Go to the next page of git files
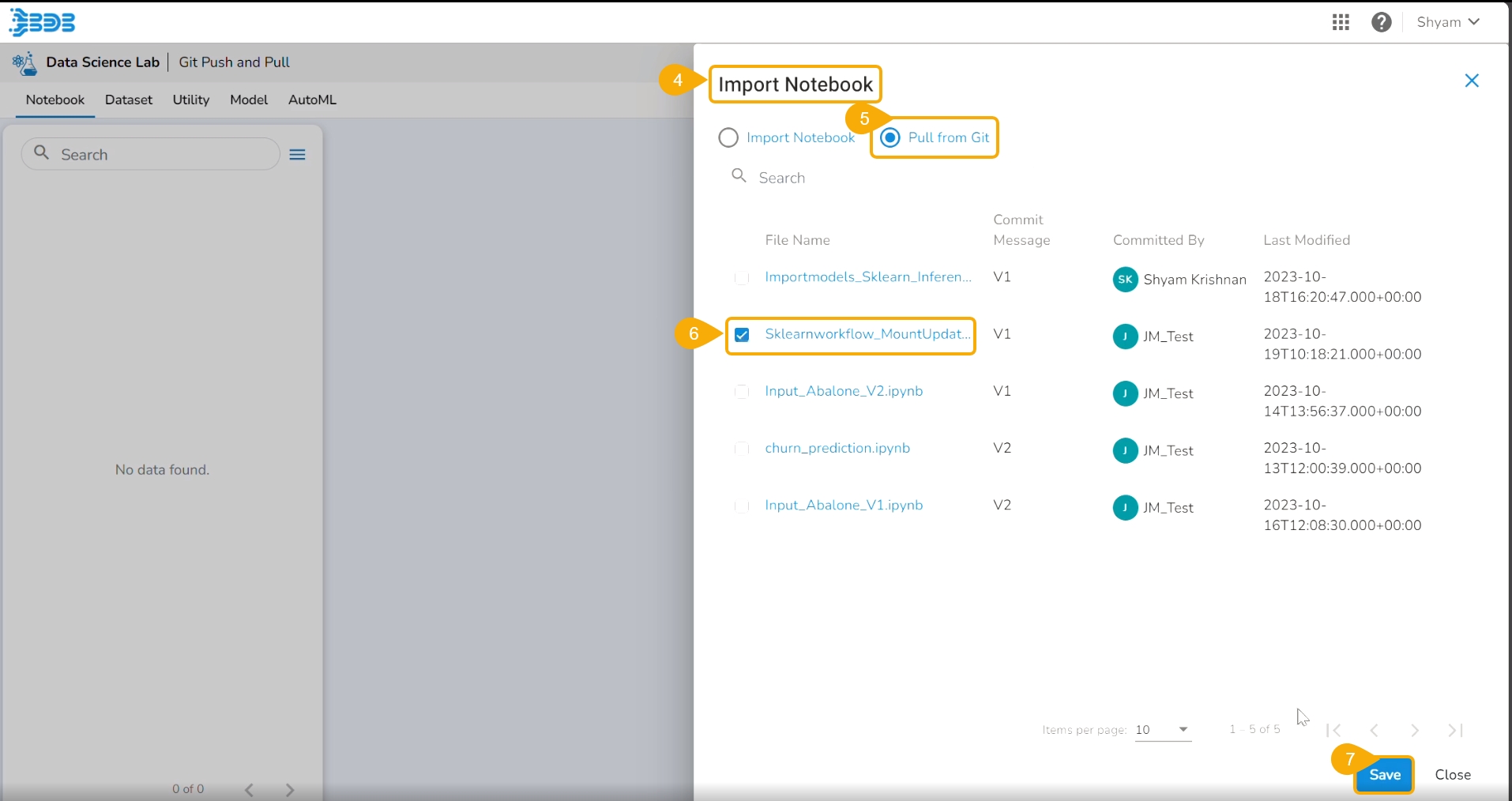 1415,731
